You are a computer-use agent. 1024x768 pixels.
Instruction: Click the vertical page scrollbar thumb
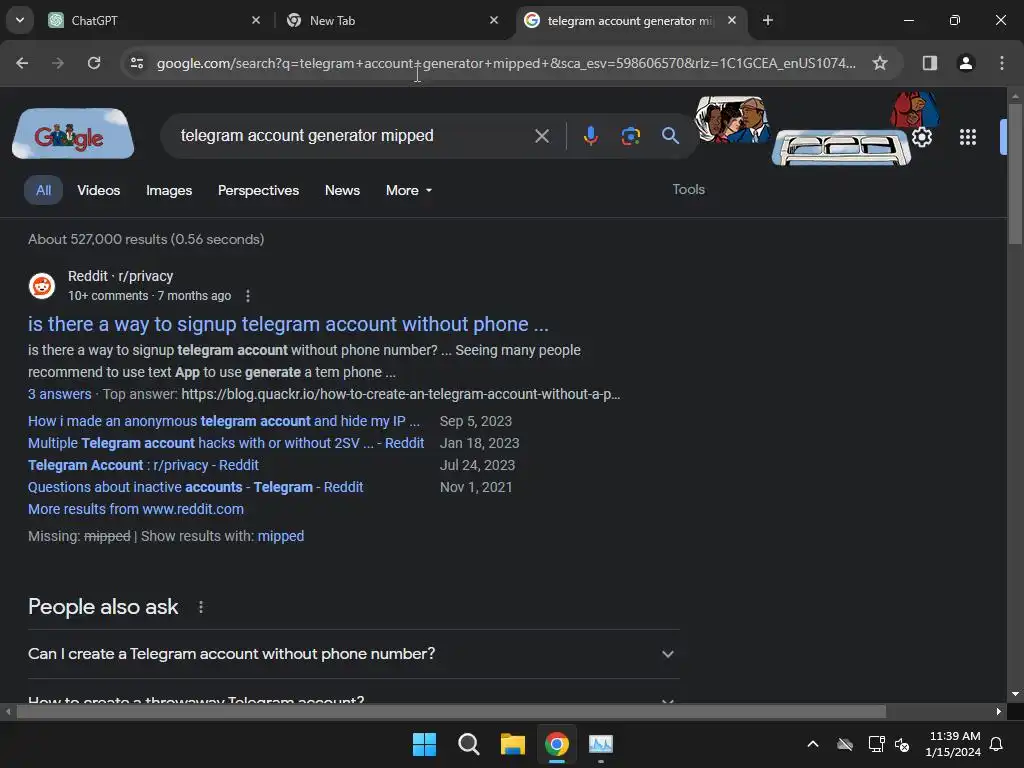(1015, 174)
